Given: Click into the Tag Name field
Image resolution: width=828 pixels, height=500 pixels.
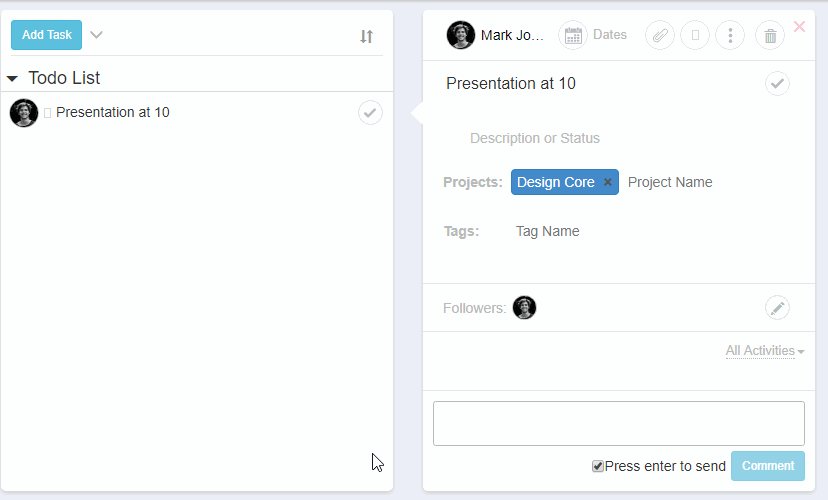Looking at the screenshot, I should (548, 231).
